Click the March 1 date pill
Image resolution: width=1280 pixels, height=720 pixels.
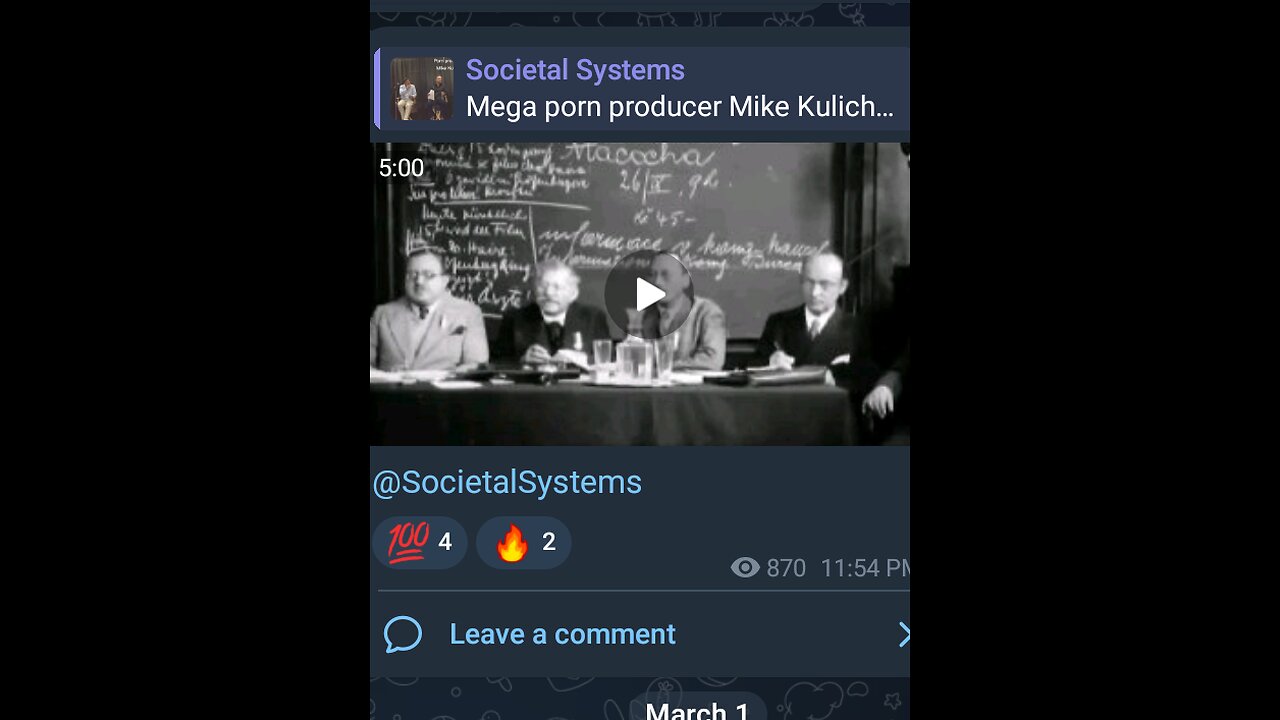[697, 709]
